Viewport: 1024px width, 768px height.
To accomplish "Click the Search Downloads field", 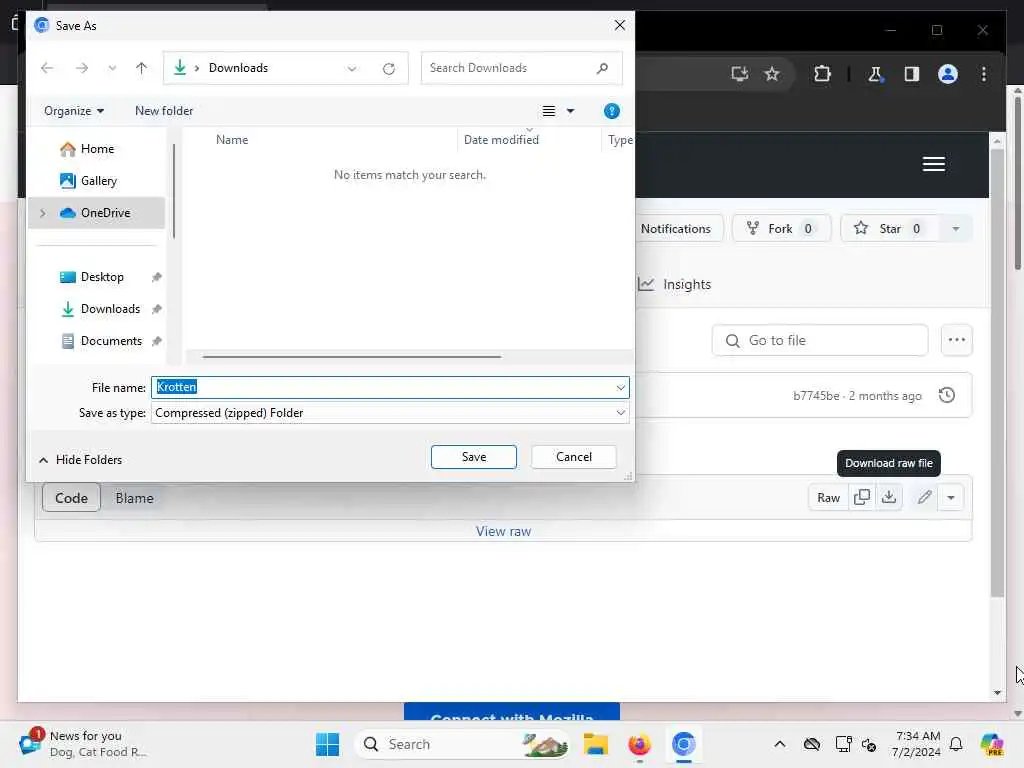I will pos(521,68).
